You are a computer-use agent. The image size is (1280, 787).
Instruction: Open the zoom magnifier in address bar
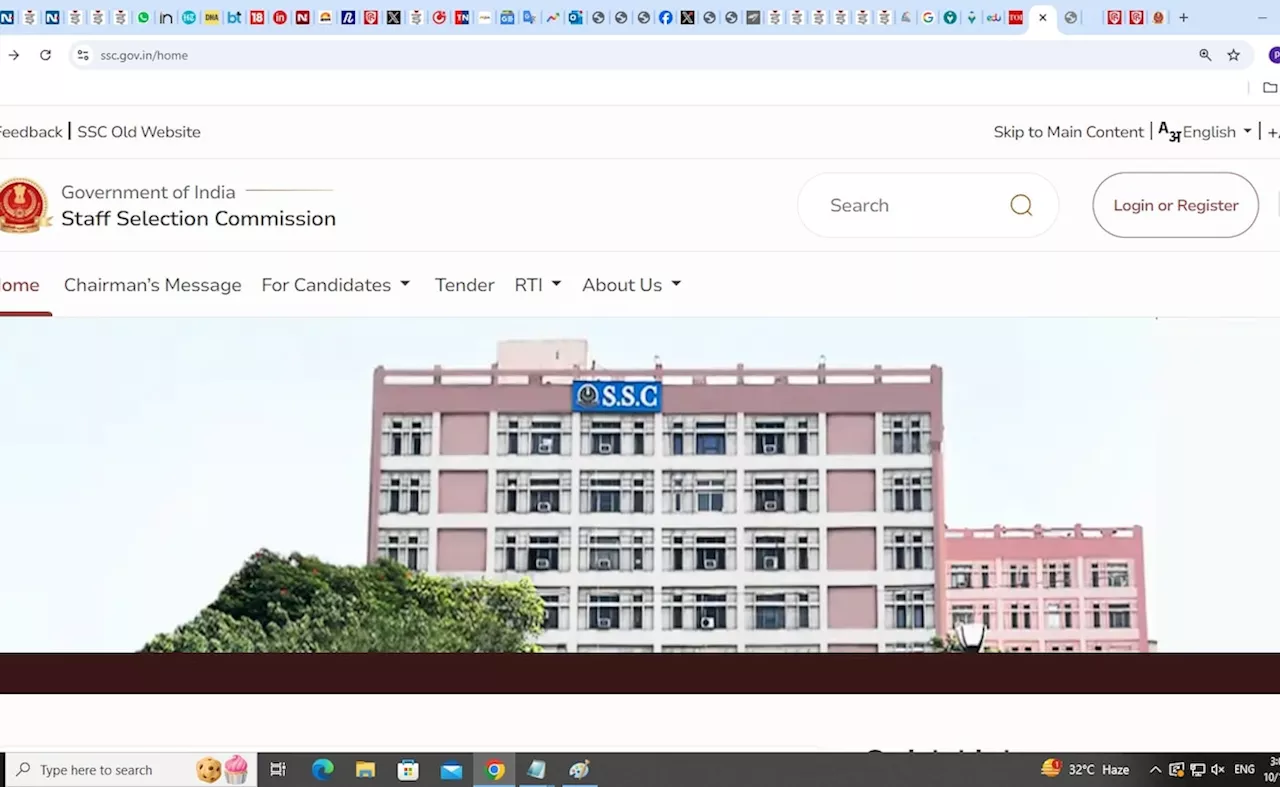1205,55
